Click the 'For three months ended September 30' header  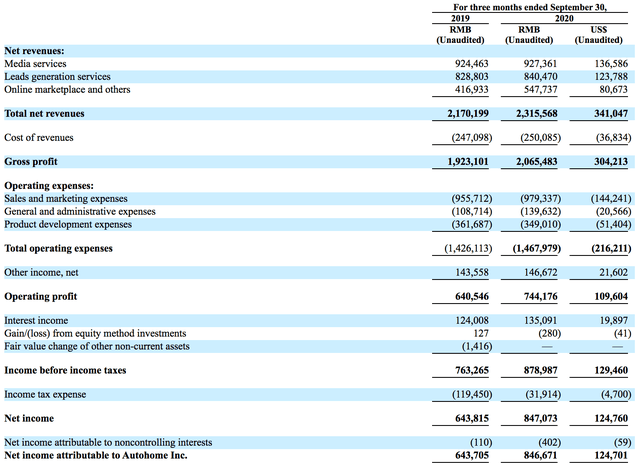(532, 6)
